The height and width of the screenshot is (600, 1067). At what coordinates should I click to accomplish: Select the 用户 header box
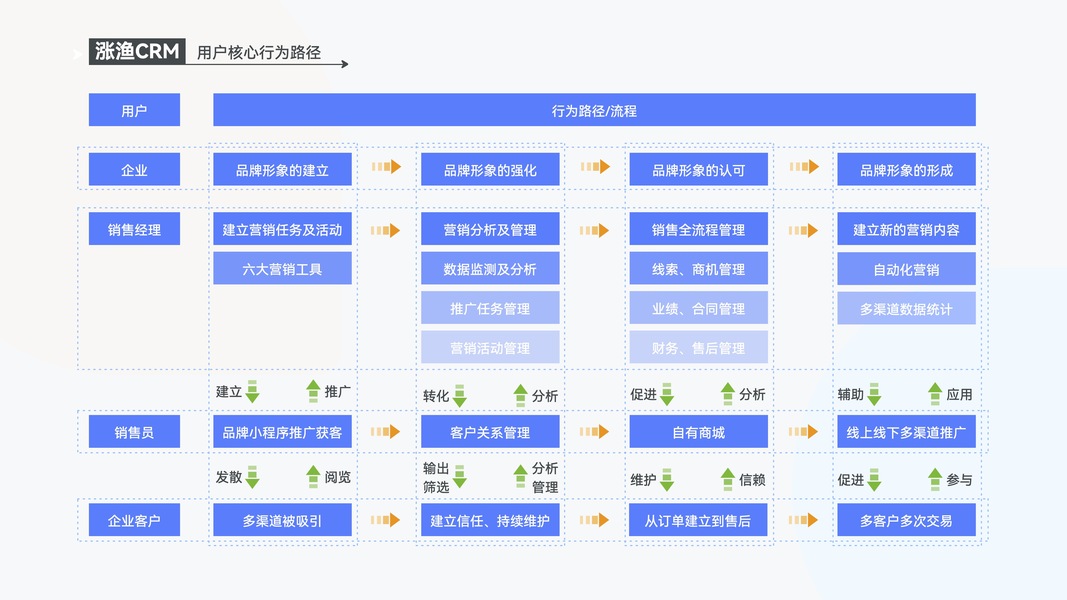click(x=134, y=110)
